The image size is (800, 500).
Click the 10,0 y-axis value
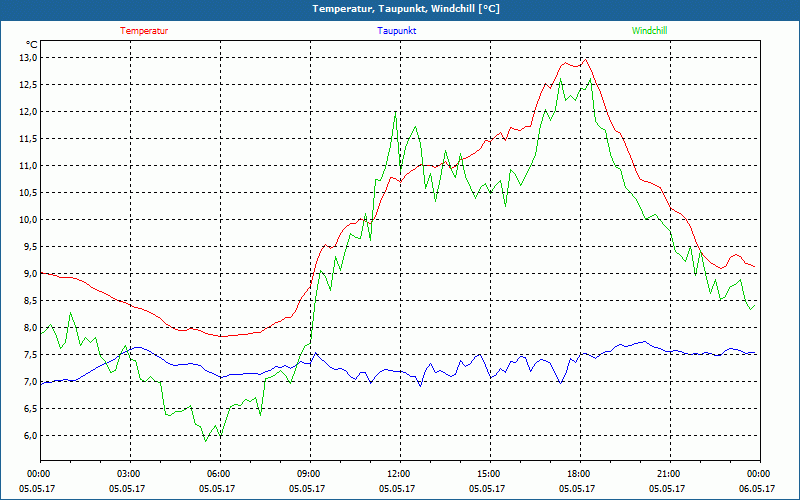tap(29, 220)
